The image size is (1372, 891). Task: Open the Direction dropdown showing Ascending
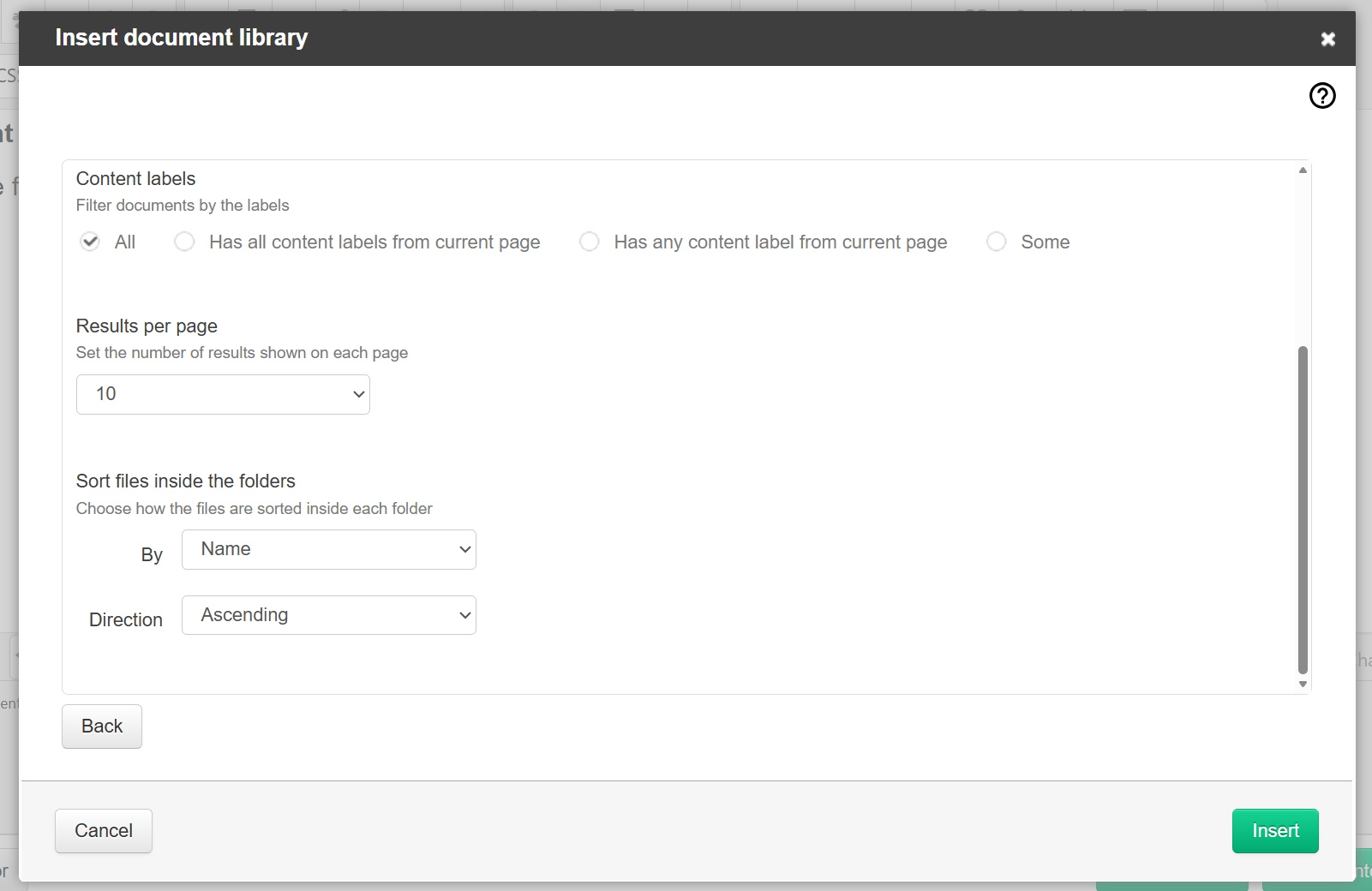(328, 614)
